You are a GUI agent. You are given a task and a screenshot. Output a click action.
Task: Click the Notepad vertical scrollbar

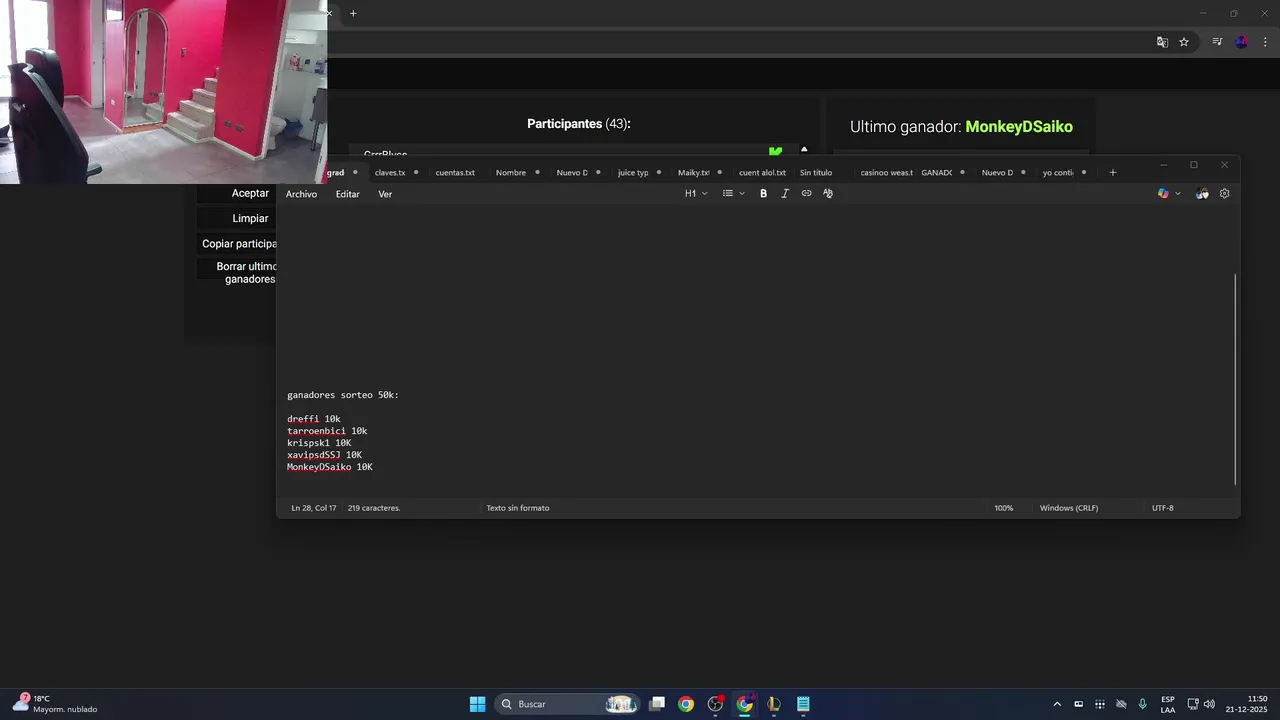(x=1235, y=378)
